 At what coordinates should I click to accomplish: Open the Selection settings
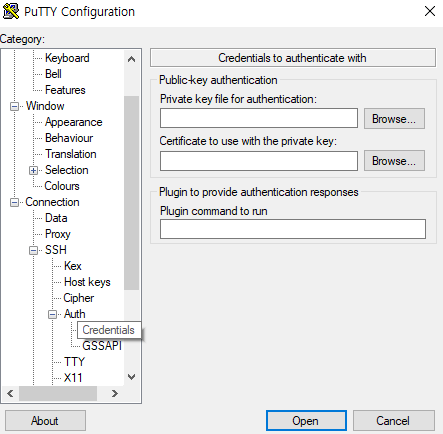tap(66, 170)
